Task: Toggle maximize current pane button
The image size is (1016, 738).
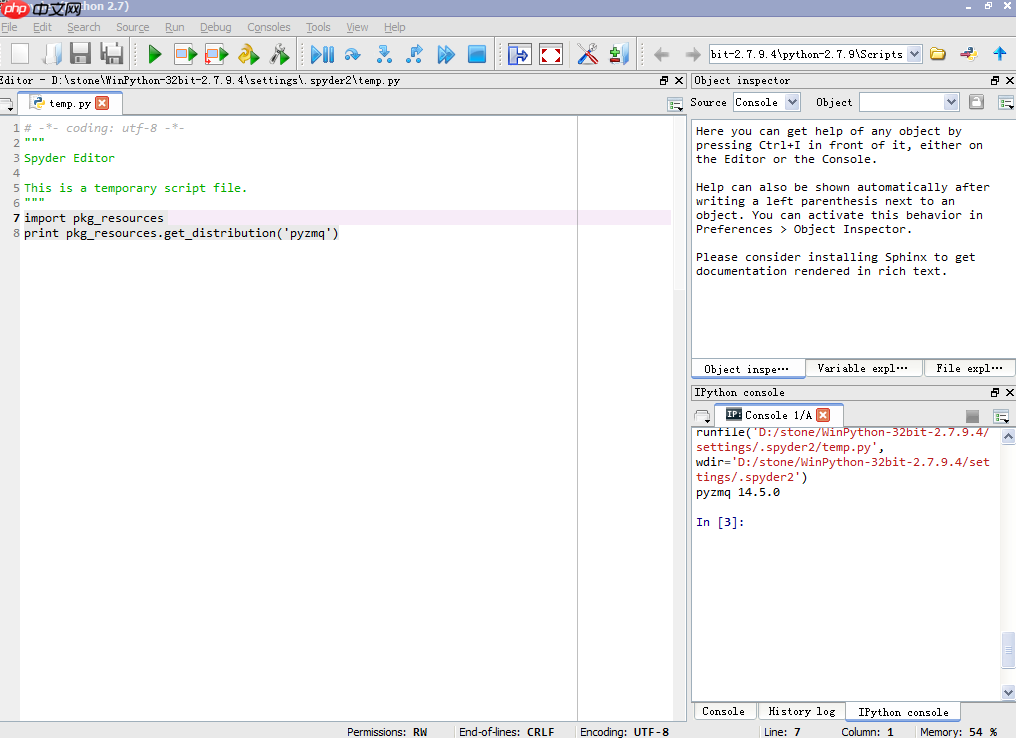Action: [519, 54]
